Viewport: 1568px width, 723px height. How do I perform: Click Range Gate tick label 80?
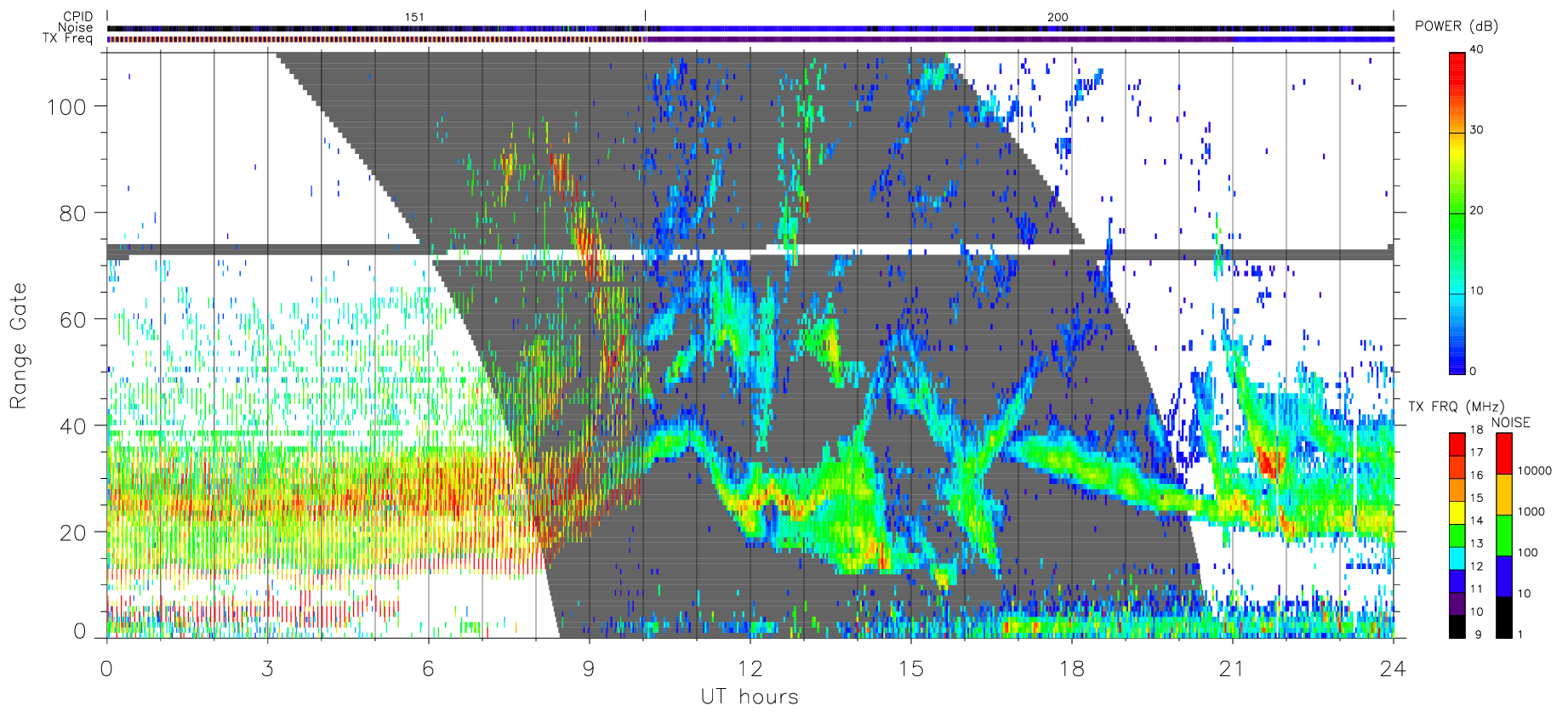(73, 213)
